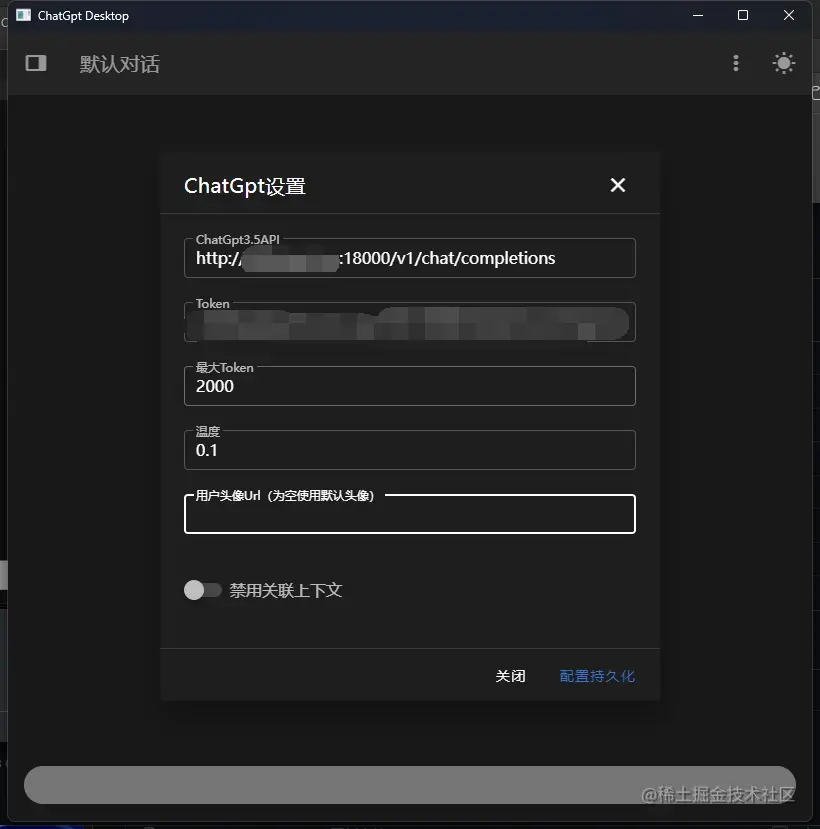Toggle the sidebar panel icon
The image size is (820, 829).
coord(36,63)
